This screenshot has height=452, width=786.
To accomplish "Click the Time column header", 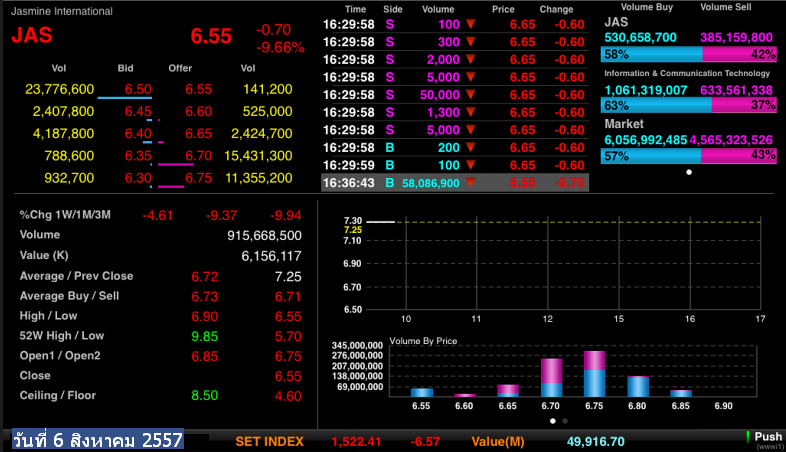I will pos(355,9).
